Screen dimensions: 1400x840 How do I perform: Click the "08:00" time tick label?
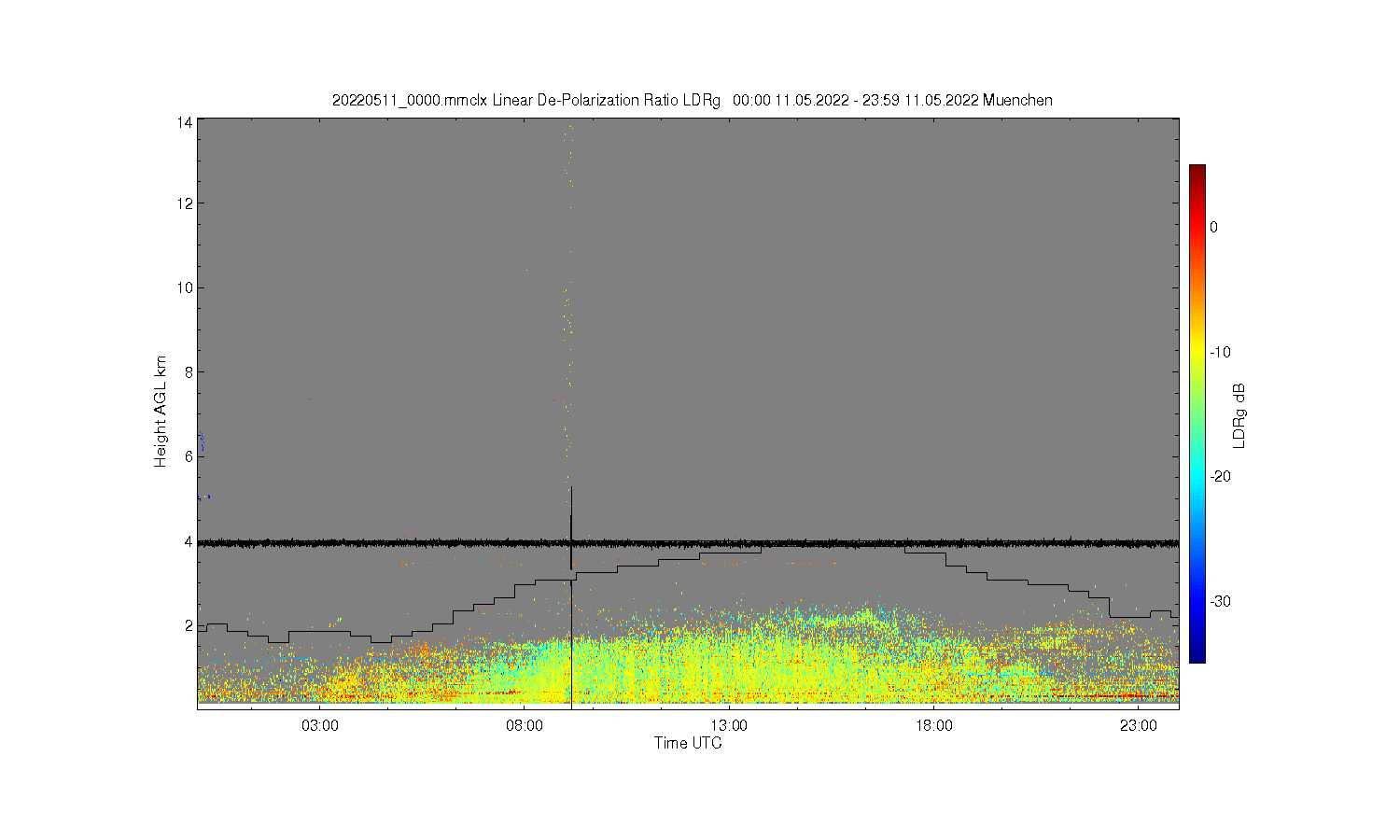pos(525,726)
